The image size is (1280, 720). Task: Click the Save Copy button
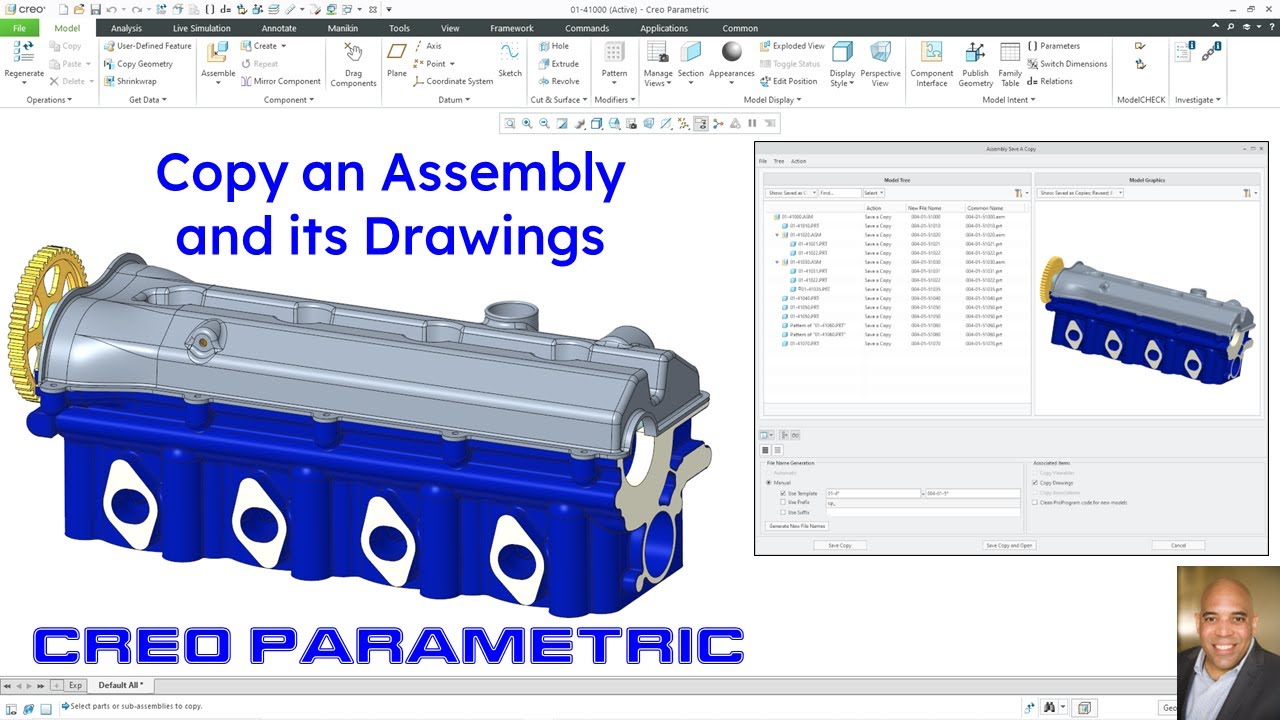(840, 545)
